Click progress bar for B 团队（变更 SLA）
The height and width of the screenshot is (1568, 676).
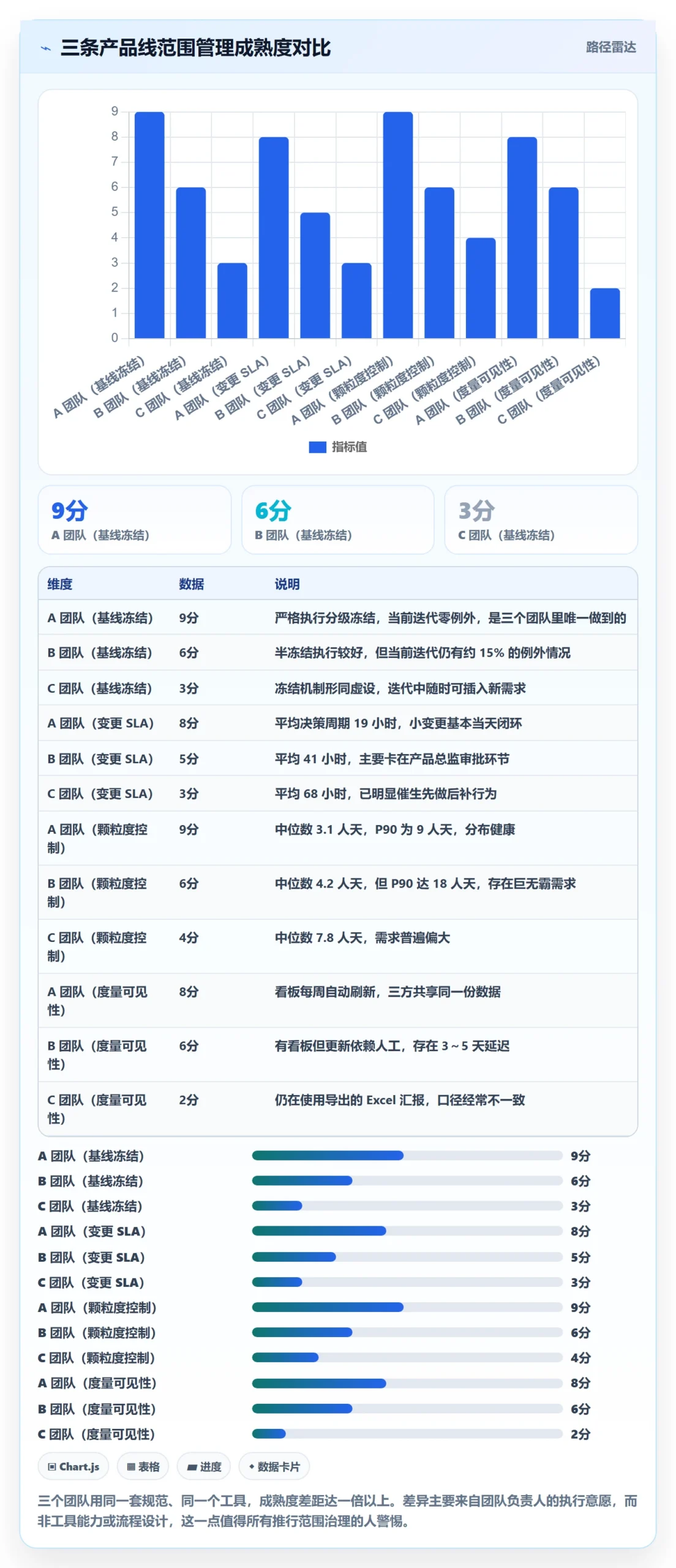coord(407,1257)
